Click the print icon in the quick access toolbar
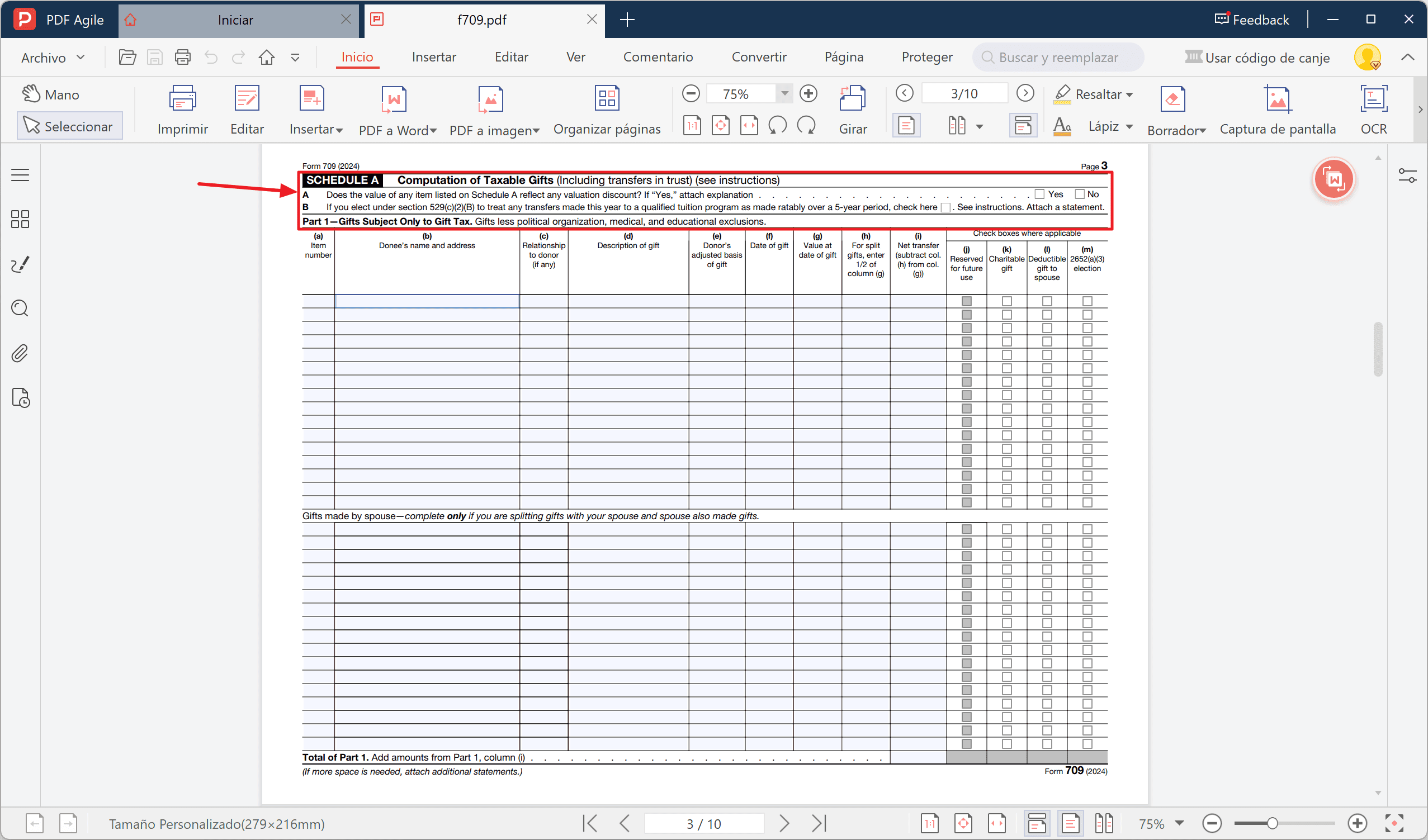Viewport: 1428px width, 840px height. point(182,56)
